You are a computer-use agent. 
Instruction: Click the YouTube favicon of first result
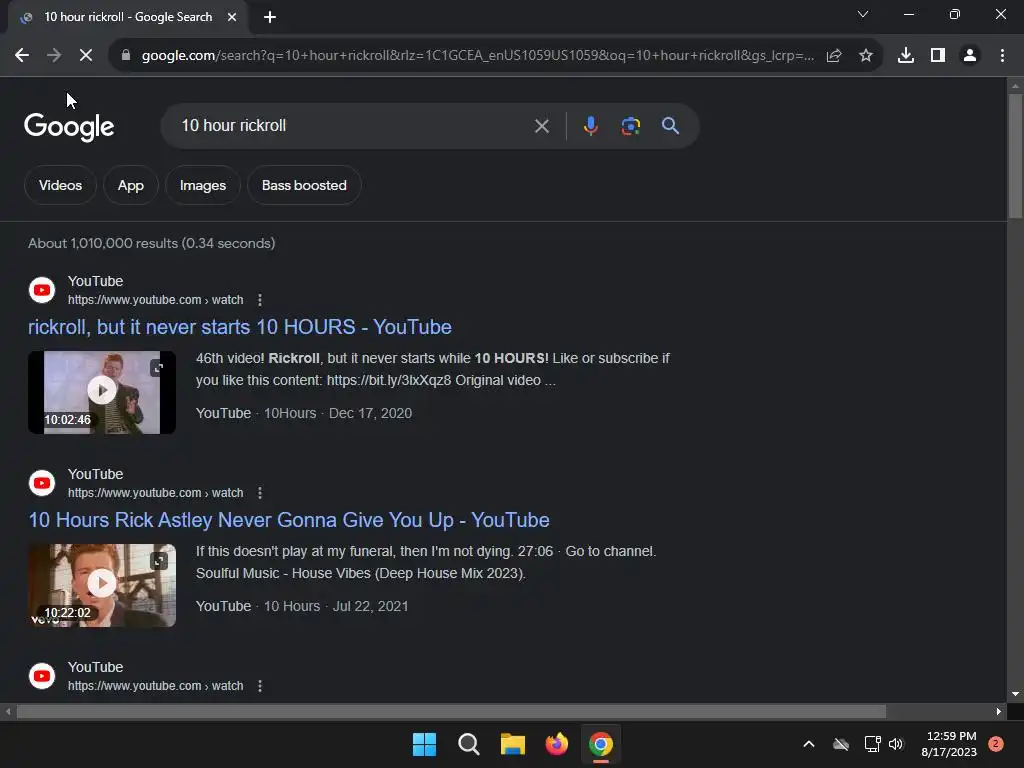pos(42,290)
